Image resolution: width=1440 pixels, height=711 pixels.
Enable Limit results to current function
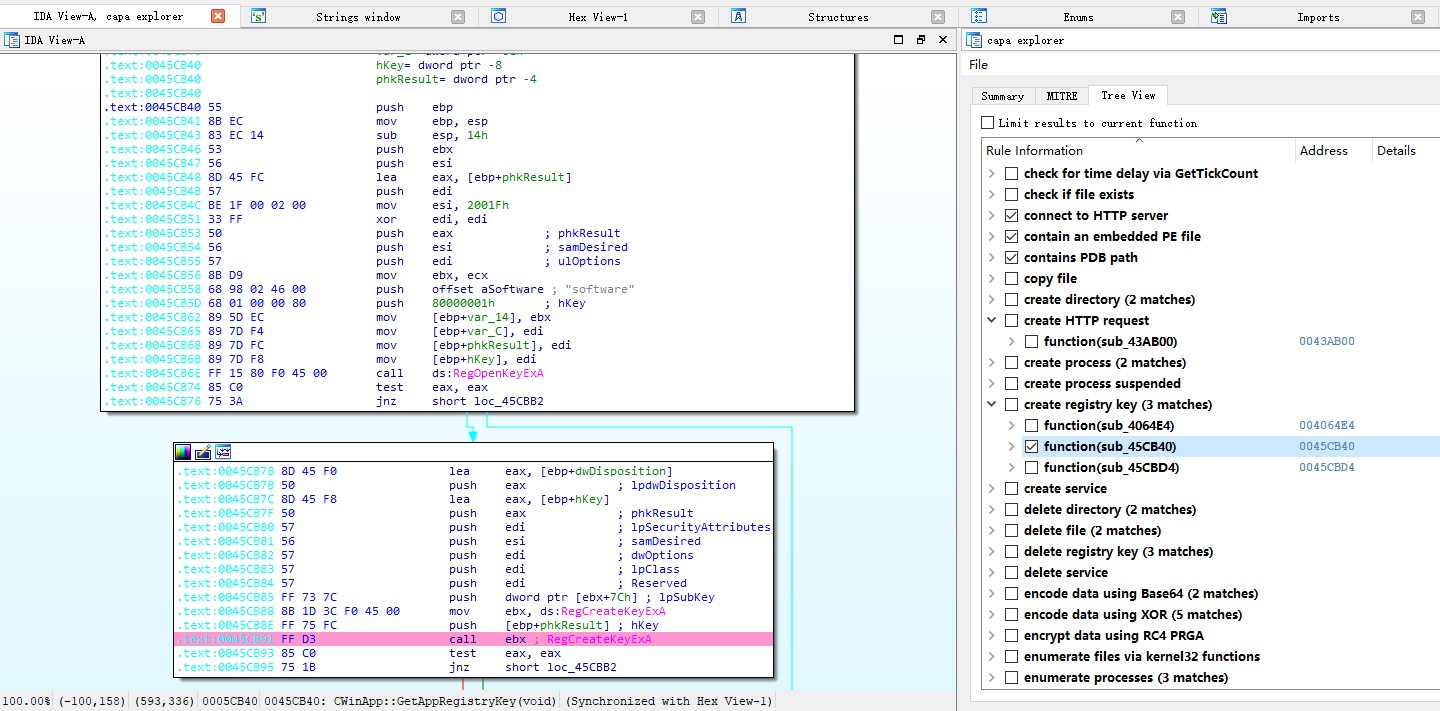coord(988,123)
